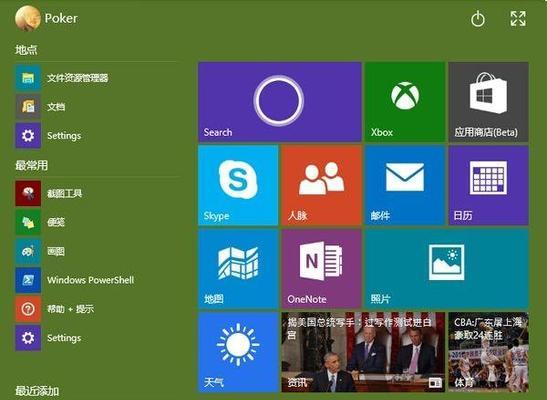547x400 pixels.
Task: Click the Poker user avatar picture
Action: (28, 18)
